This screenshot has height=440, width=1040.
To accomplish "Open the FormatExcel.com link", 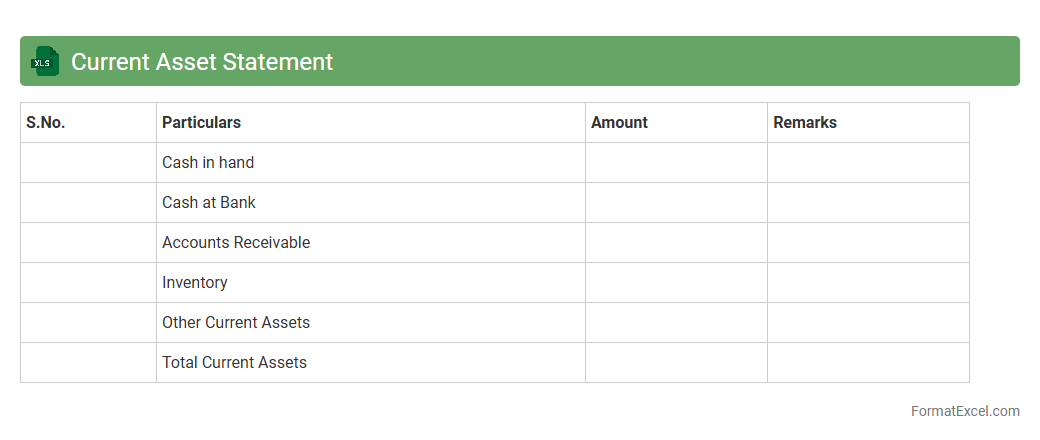I will pos(965,411).
